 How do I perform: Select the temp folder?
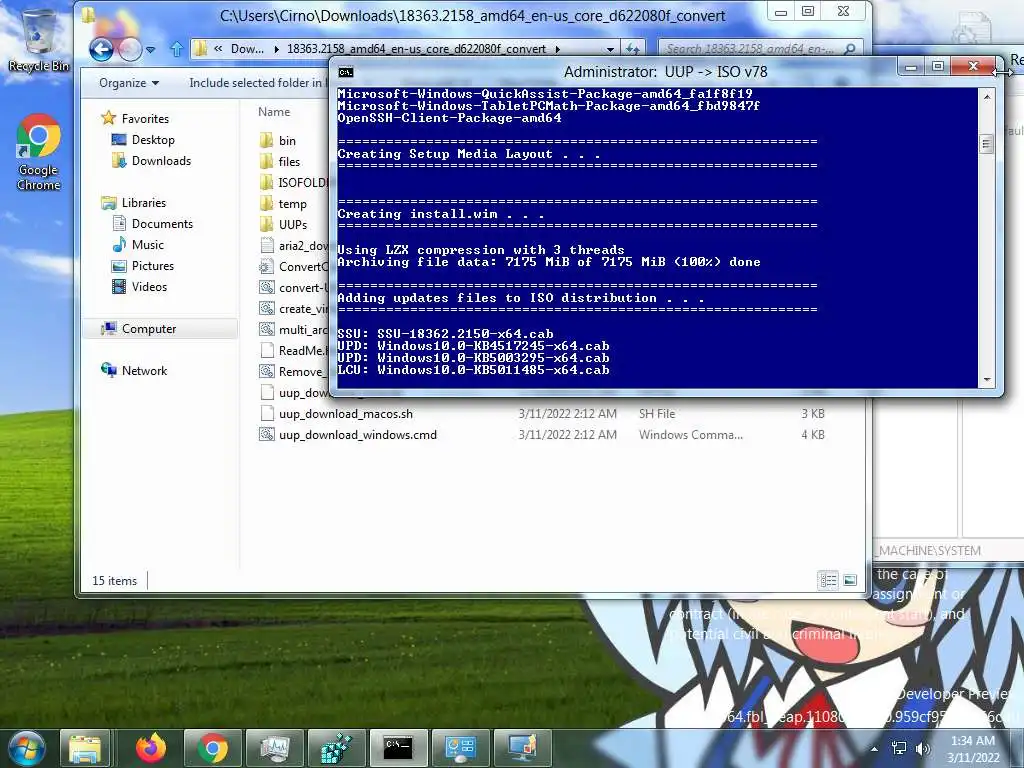click(x=283, y=204)
